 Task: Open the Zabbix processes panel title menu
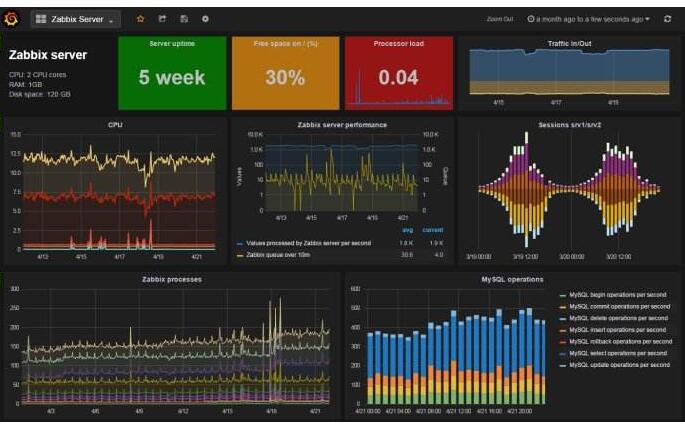click(172, 279)
